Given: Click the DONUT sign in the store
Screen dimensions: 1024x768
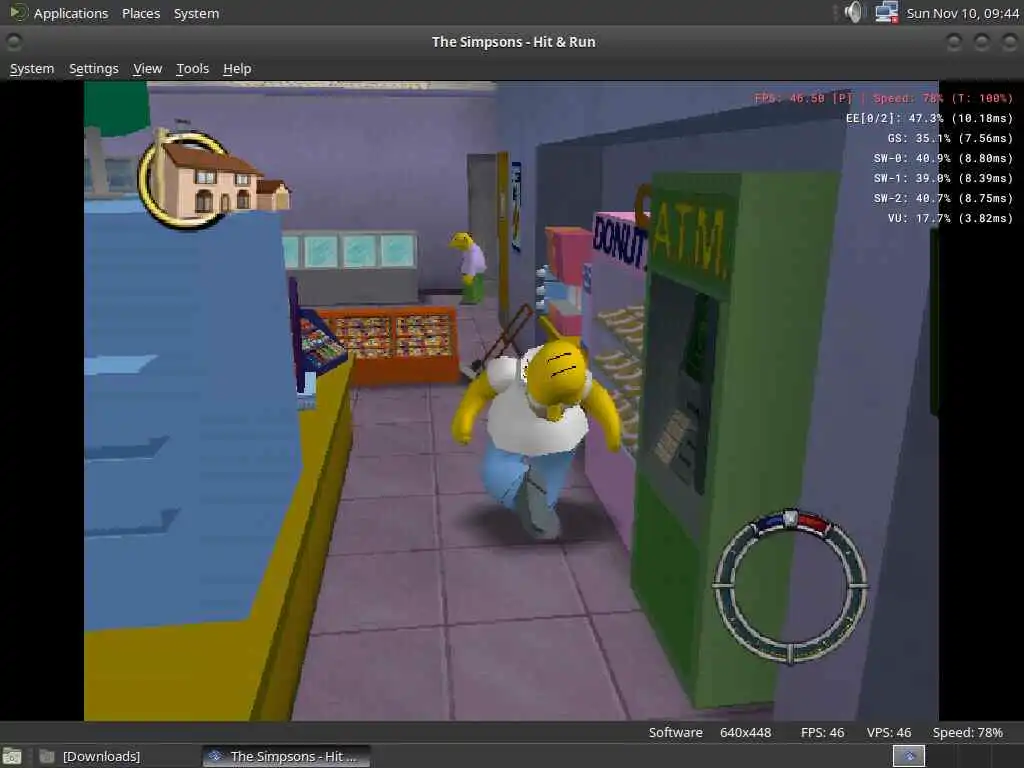Looking at the screenshot, I should 618,242.
